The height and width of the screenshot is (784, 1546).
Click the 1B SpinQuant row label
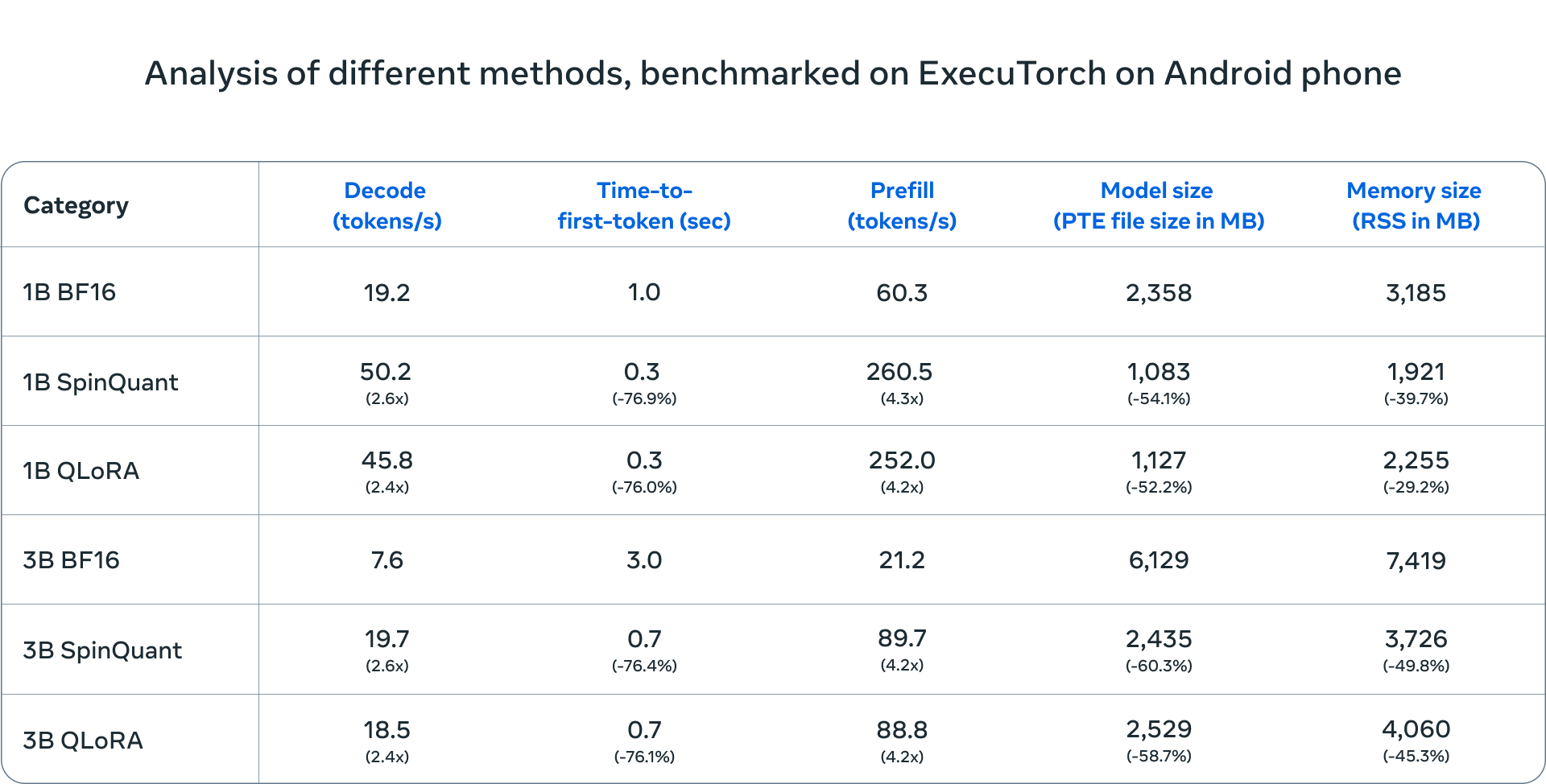click(x=101, y=382)
